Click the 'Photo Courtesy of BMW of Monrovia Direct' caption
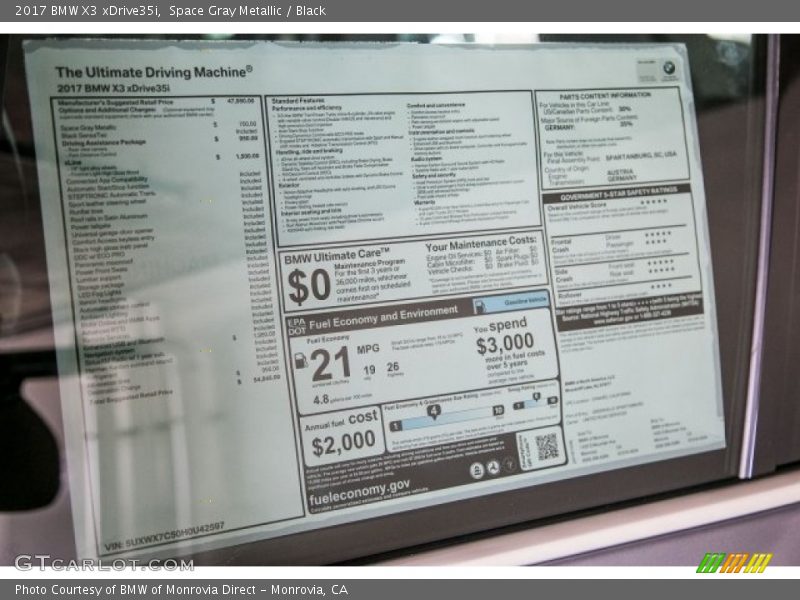 [181, 590]
